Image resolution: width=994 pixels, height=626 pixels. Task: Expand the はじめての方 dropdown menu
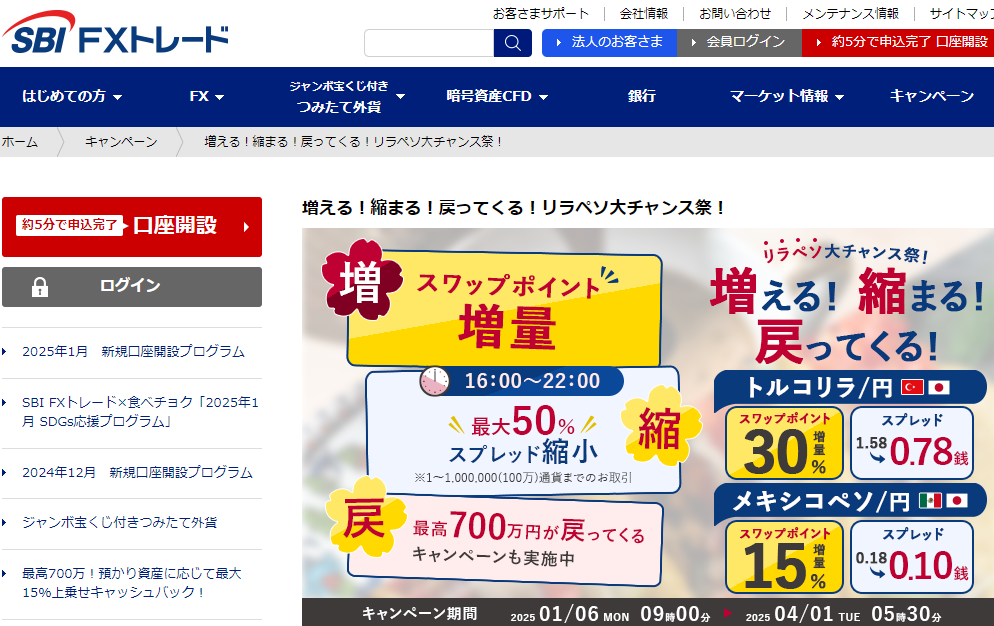[x=72, y=96]
